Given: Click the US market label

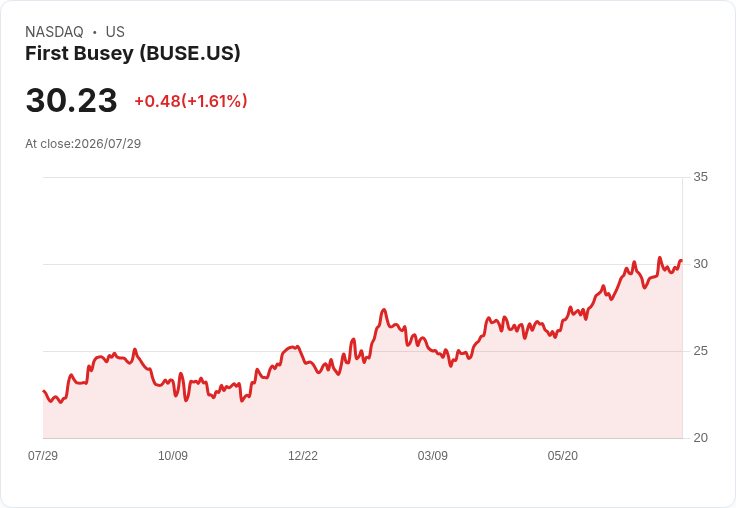Looking at the screenshot, I should (x=115, y=32).
